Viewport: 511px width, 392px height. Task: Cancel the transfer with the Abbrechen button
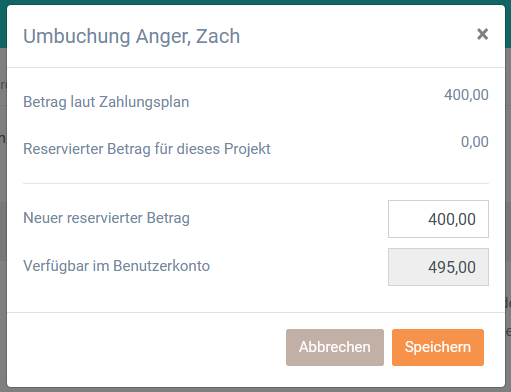335,347
